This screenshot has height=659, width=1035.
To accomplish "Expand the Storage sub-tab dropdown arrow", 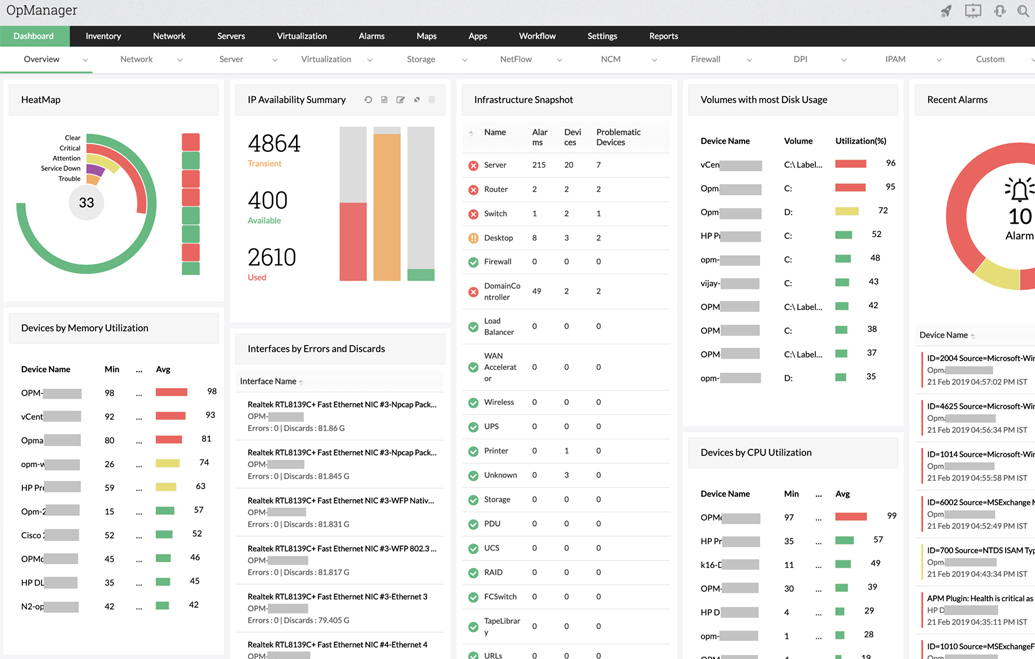I will pyautogui.click(x=465, y=60).
